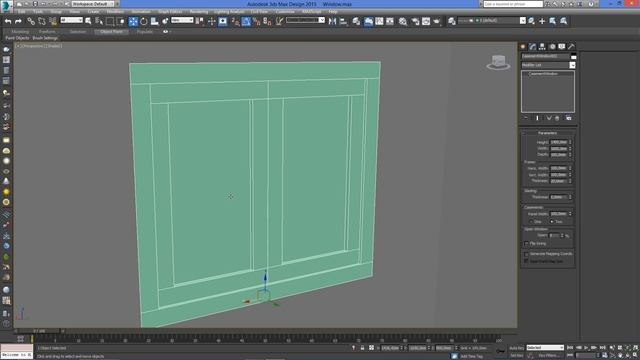Open the reference coordinate system View dropdown

pos(182,20)
